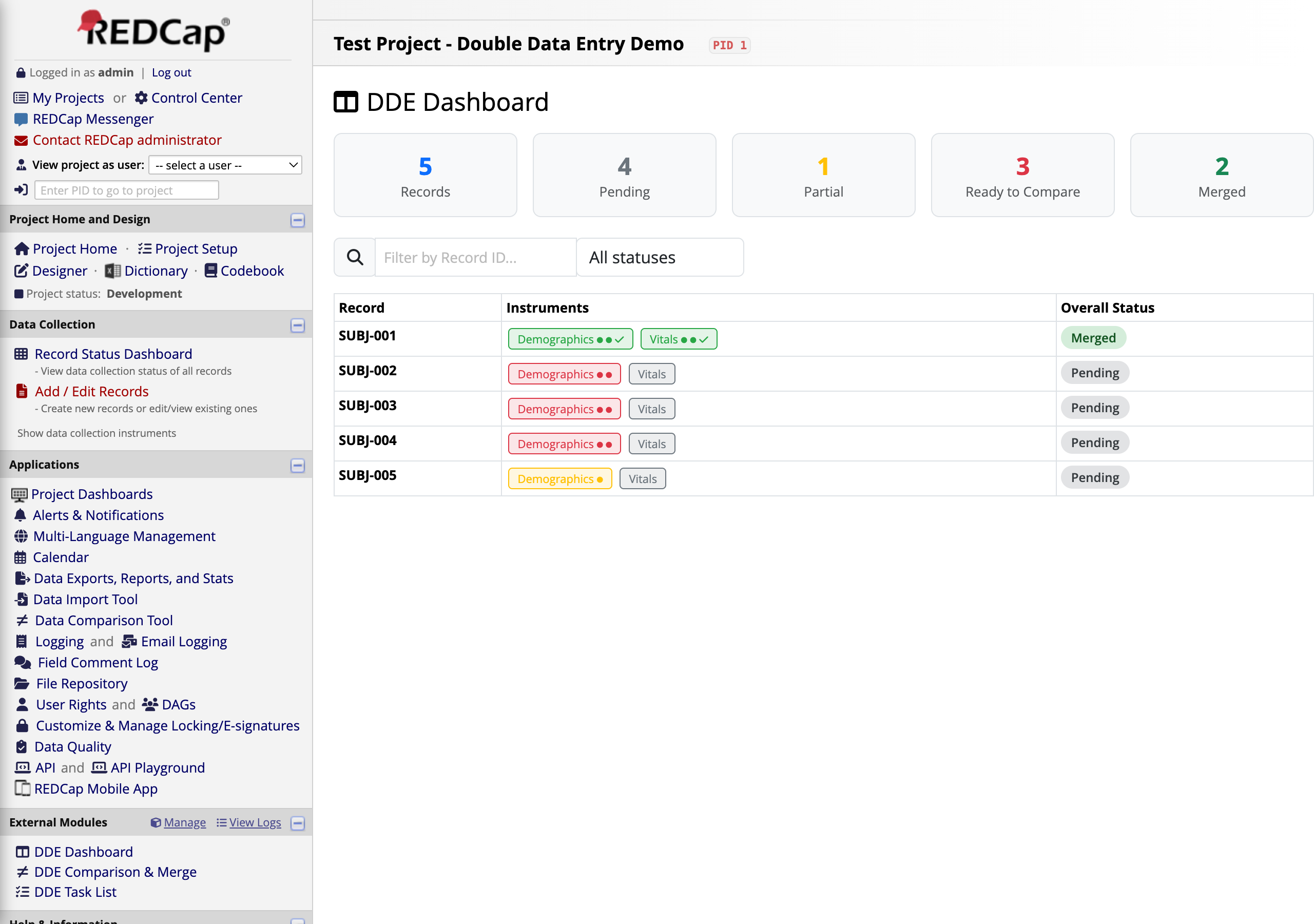Open the User Rights page
This screenshot has height=924, width=1314.
point(71,704)
